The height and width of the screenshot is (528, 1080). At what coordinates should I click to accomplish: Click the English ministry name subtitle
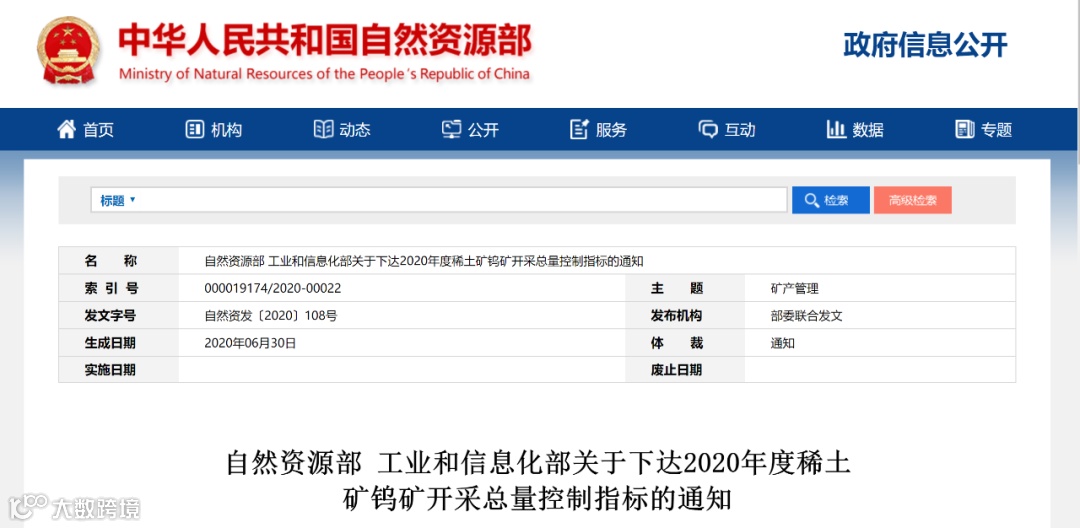pyautogui.click(x=324, y=74)
